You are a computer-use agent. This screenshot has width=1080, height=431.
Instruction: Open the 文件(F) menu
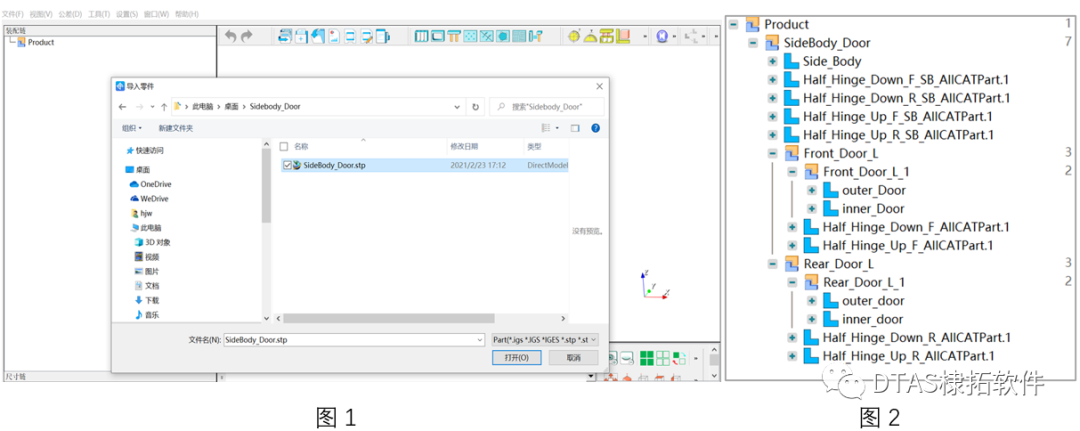pos(12,14)
